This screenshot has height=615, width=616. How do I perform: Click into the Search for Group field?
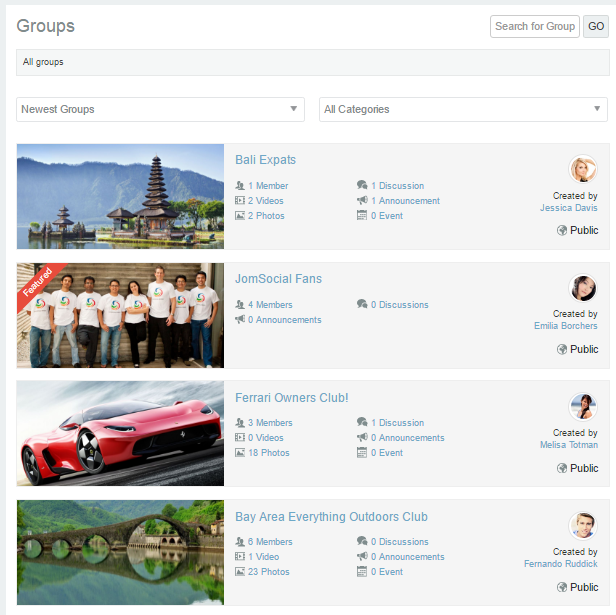(534, 26)
